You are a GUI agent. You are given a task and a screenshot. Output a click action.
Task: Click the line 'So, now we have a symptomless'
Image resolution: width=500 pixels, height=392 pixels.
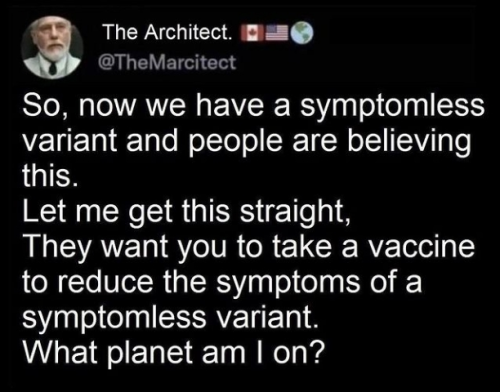[x=253, y=106]
